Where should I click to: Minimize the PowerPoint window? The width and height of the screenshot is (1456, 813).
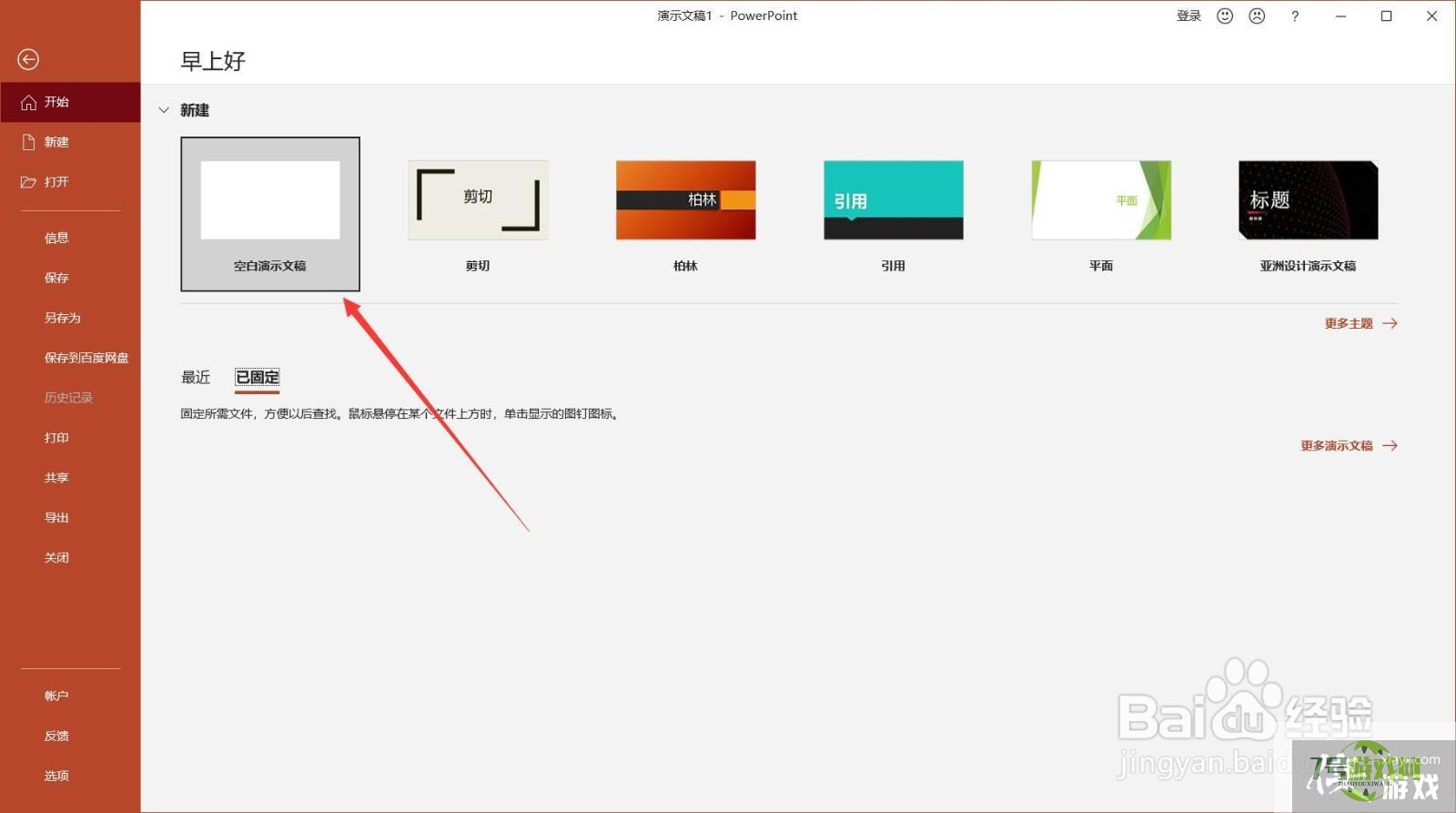pos(1340,15)
